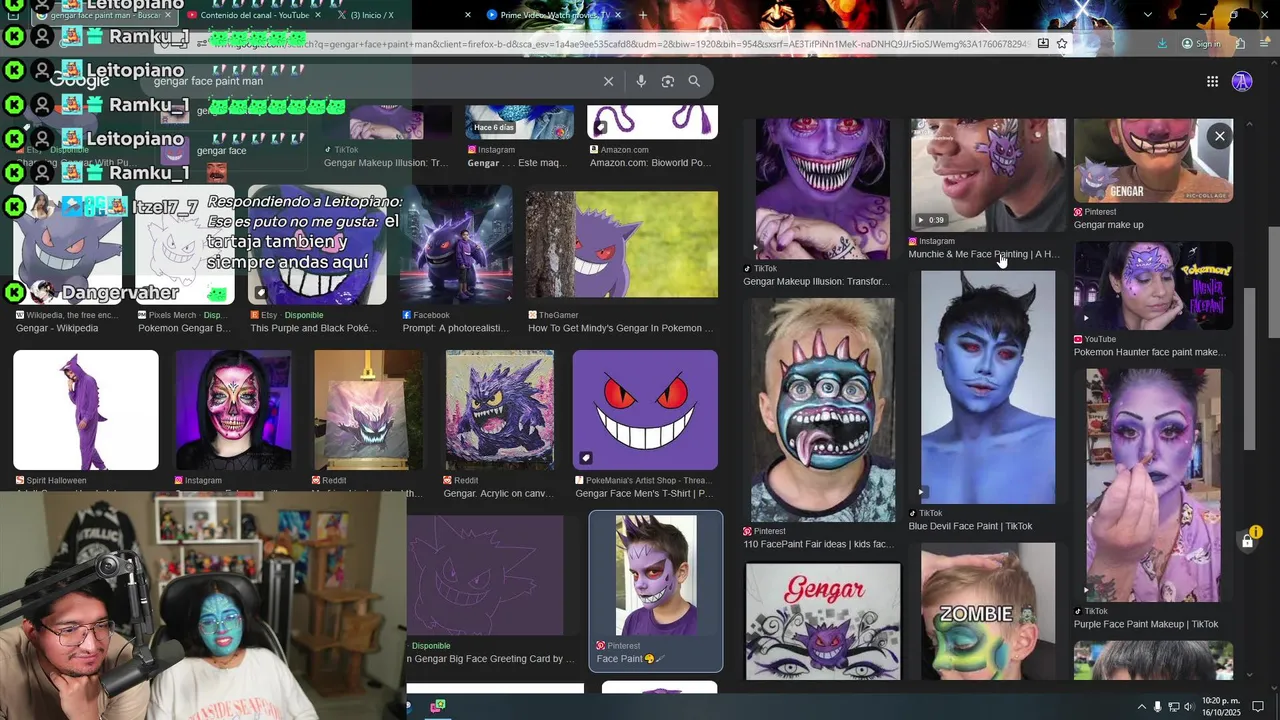1280x720 pixels.
Task: Click the magnifier search submit icon
Action: [x=694, y=81]
